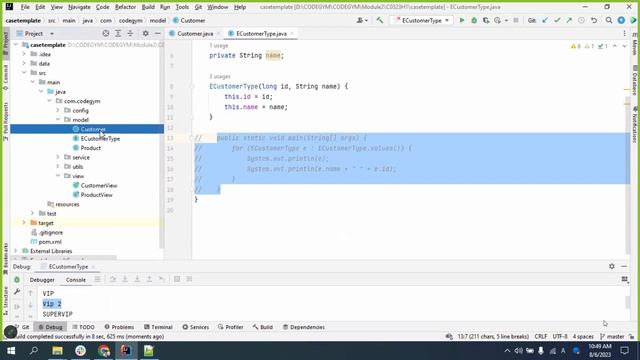Image resolution: width=640 pixels, height=360 pixels.
Task: Collapse the view package
Action: click(x=58, y=176)
